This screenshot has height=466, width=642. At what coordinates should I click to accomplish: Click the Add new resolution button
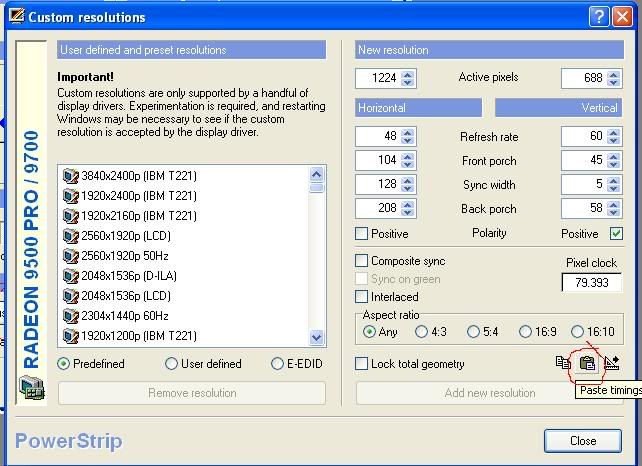pos(490,393)
